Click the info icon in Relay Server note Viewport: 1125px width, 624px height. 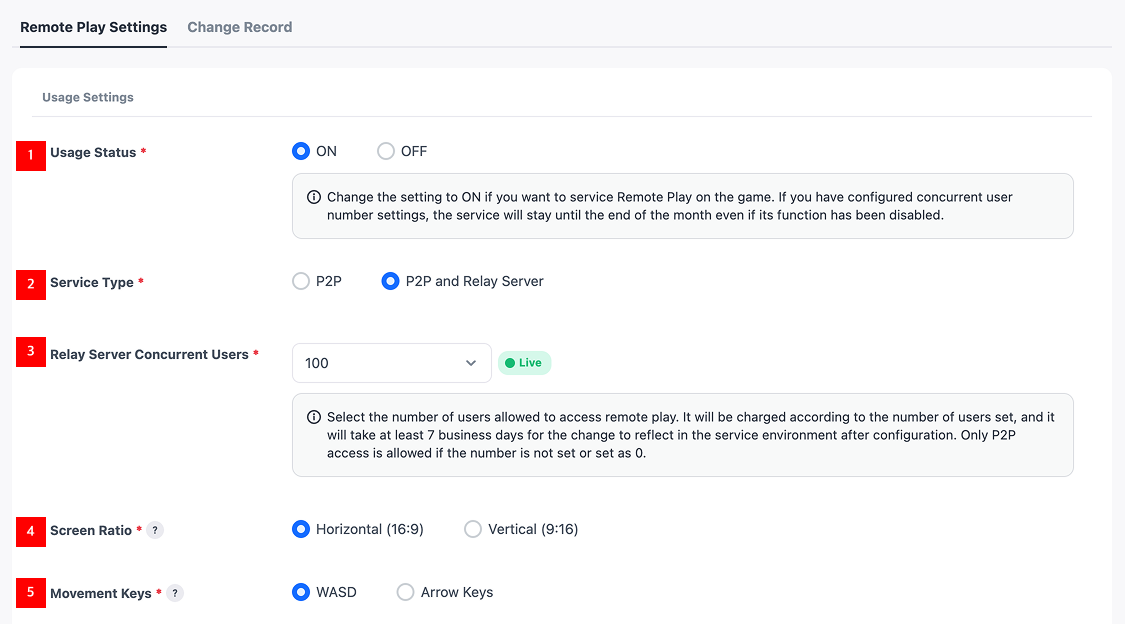click(x=314, y=417)
